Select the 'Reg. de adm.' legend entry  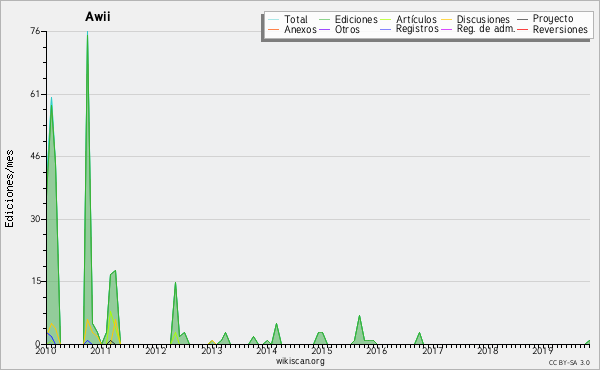486,29
